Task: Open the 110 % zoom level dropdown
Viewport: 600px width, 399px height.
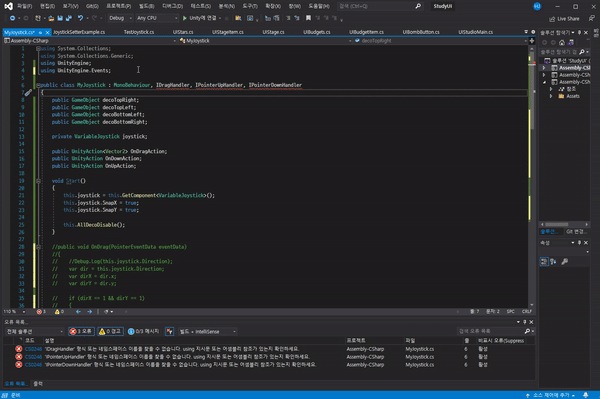Action: pyautogui.click(x=14, y=312)
